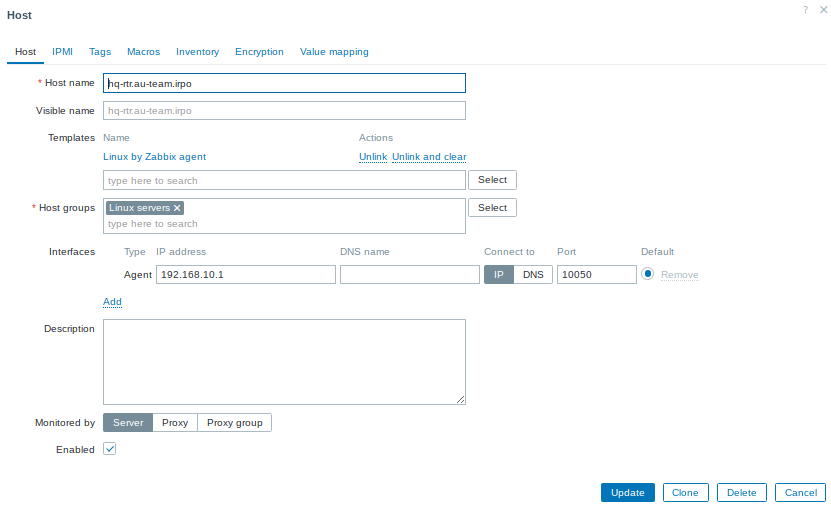
Task: Click the Update button
Action: 627,493
